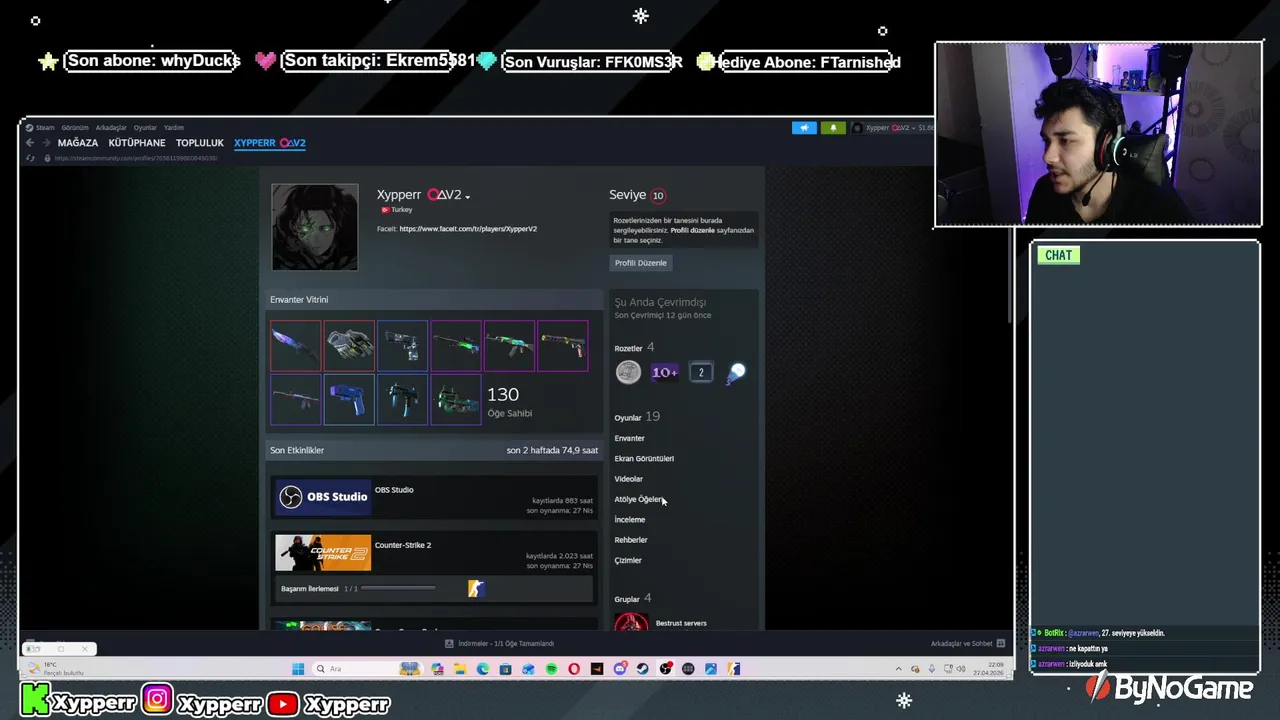Open the Bestrust servers group avatar

click(x=631, y=623)
